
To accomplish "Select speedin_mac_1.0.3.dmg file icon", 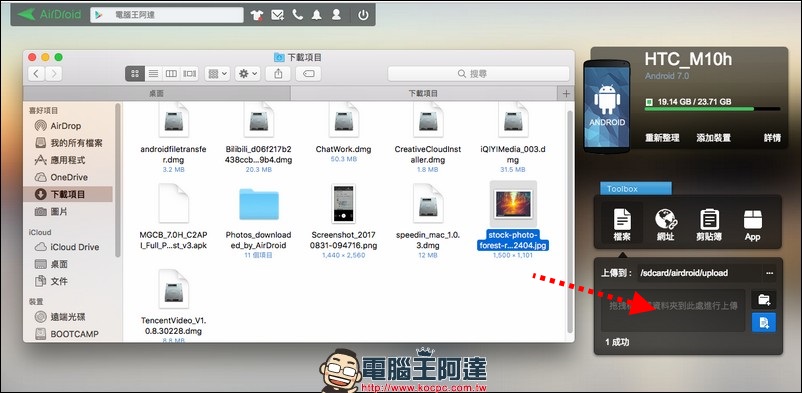I will [428, 203].
